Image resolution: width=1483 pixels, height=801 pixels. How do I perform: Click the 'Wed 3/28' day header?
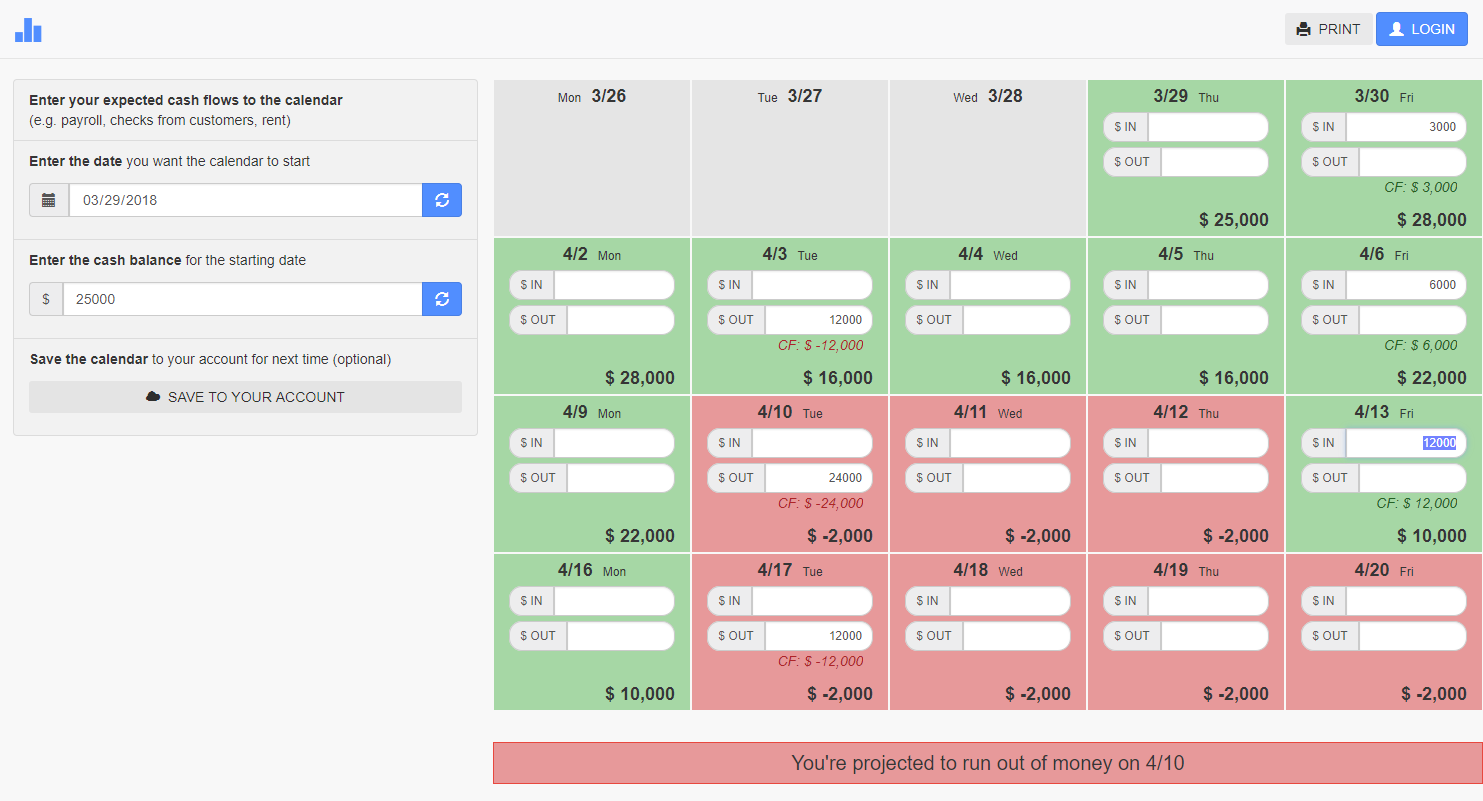[x=988, y=96]
